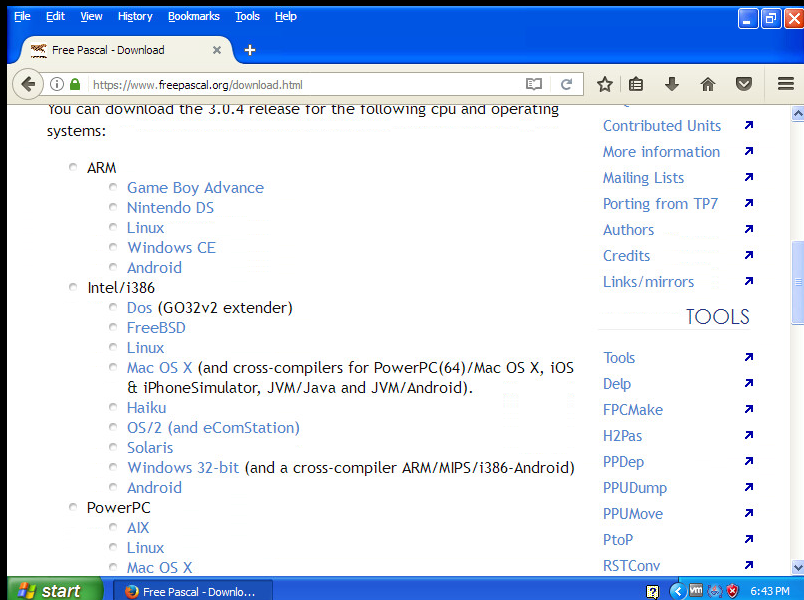Viewport: 804px width, 600px height.
Task: Click the arrow icon beside Credits
Action: 749,255
